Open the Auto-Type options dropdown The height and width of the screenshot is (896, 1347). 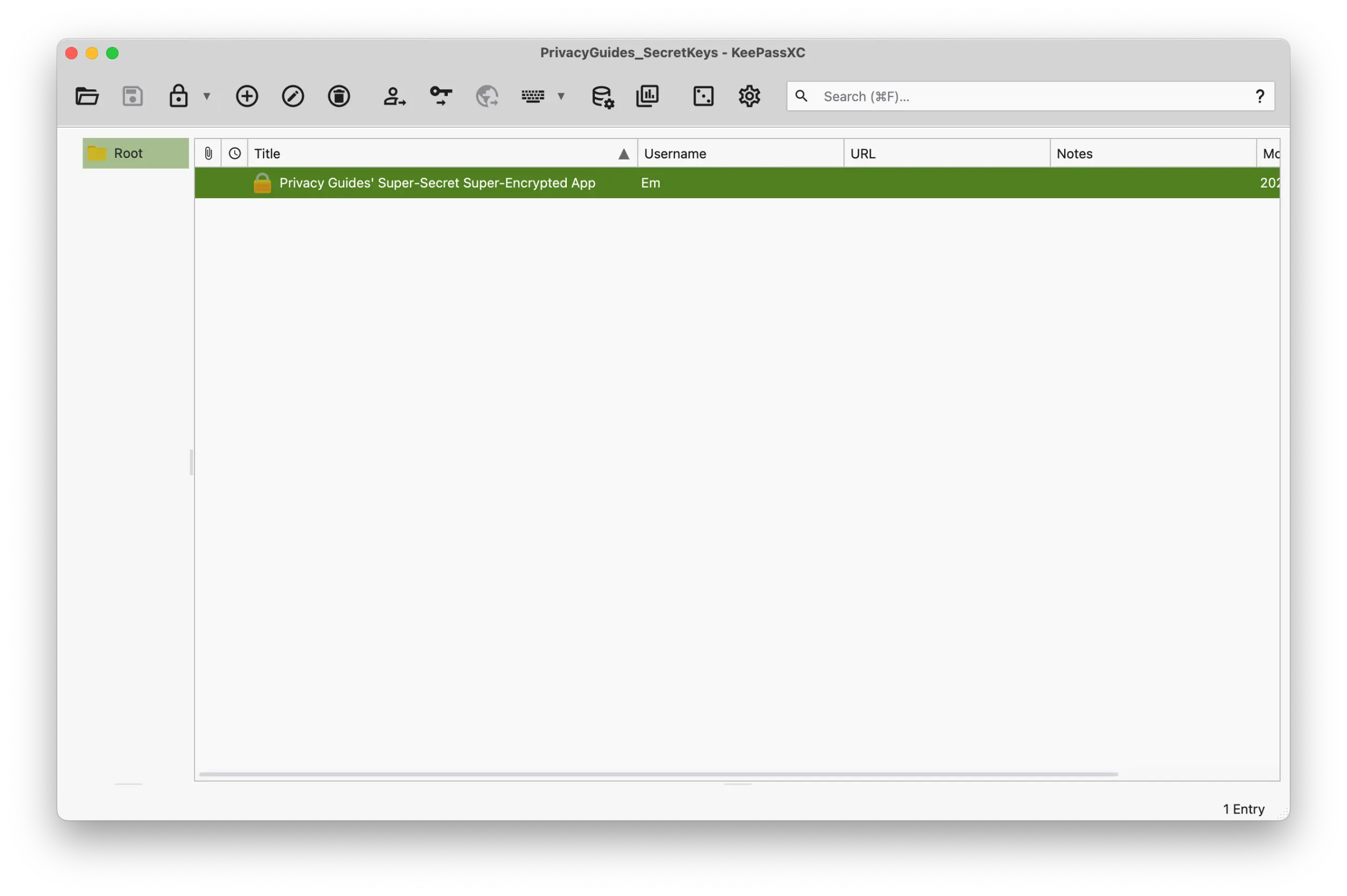562,96
